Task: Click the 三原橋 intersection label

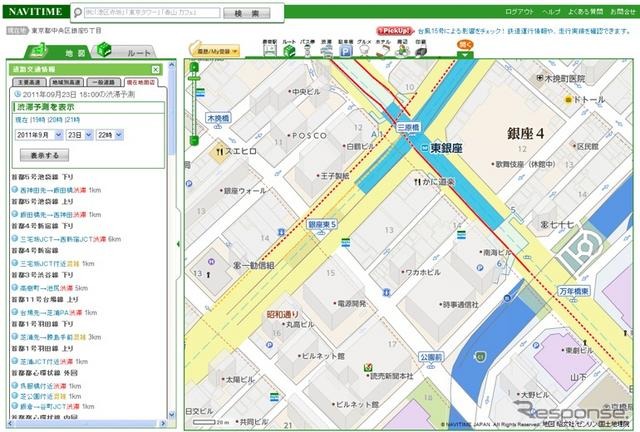Action: click(x=409, y=128)
